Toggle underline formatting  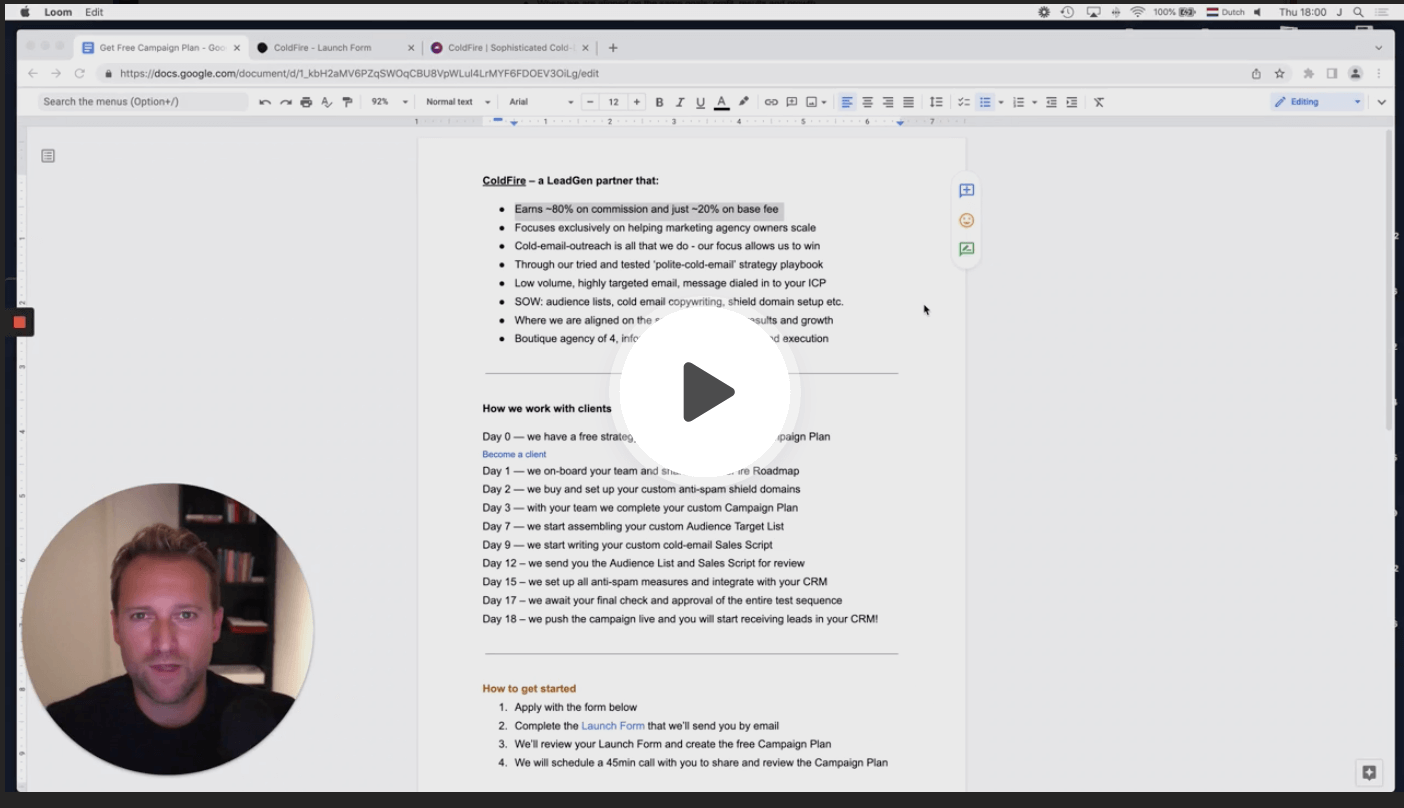(x=700, y=102)
